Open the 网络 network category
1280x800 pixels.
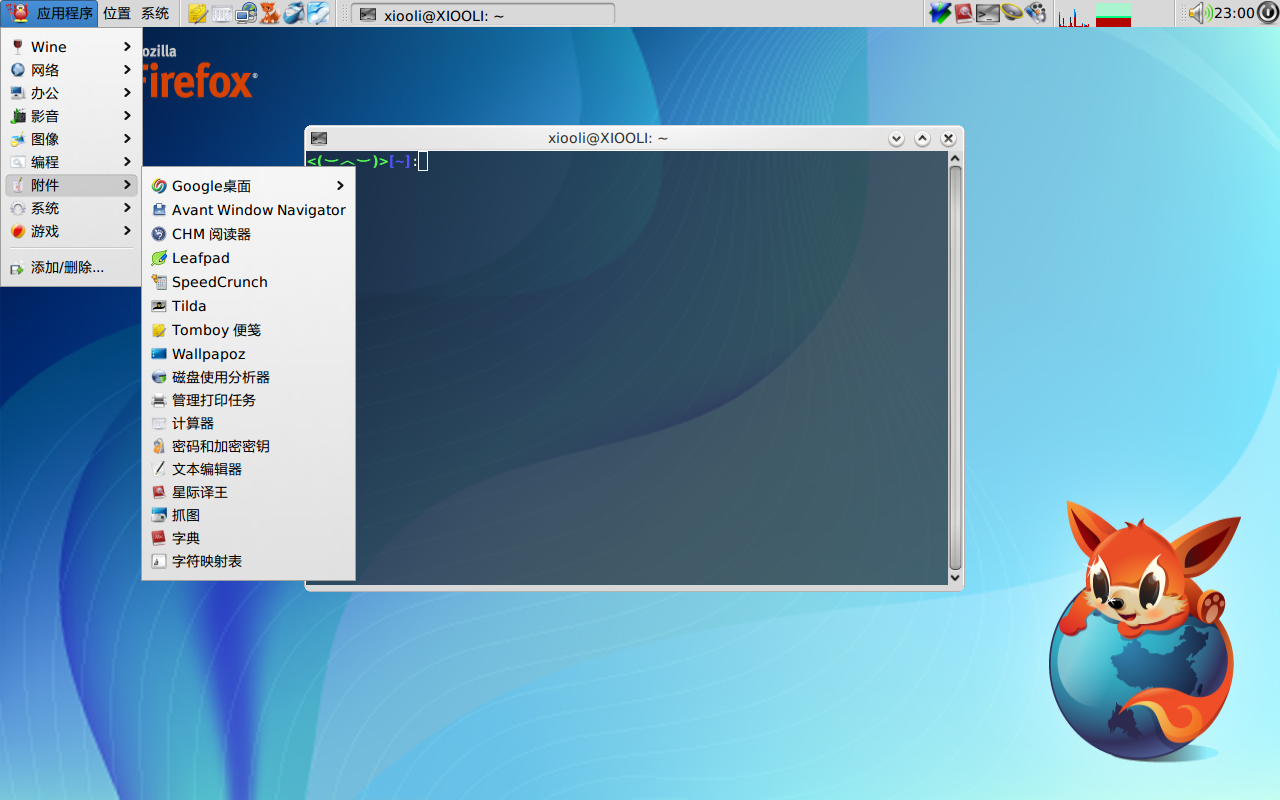pyautogui.click(x=71, y=70)
